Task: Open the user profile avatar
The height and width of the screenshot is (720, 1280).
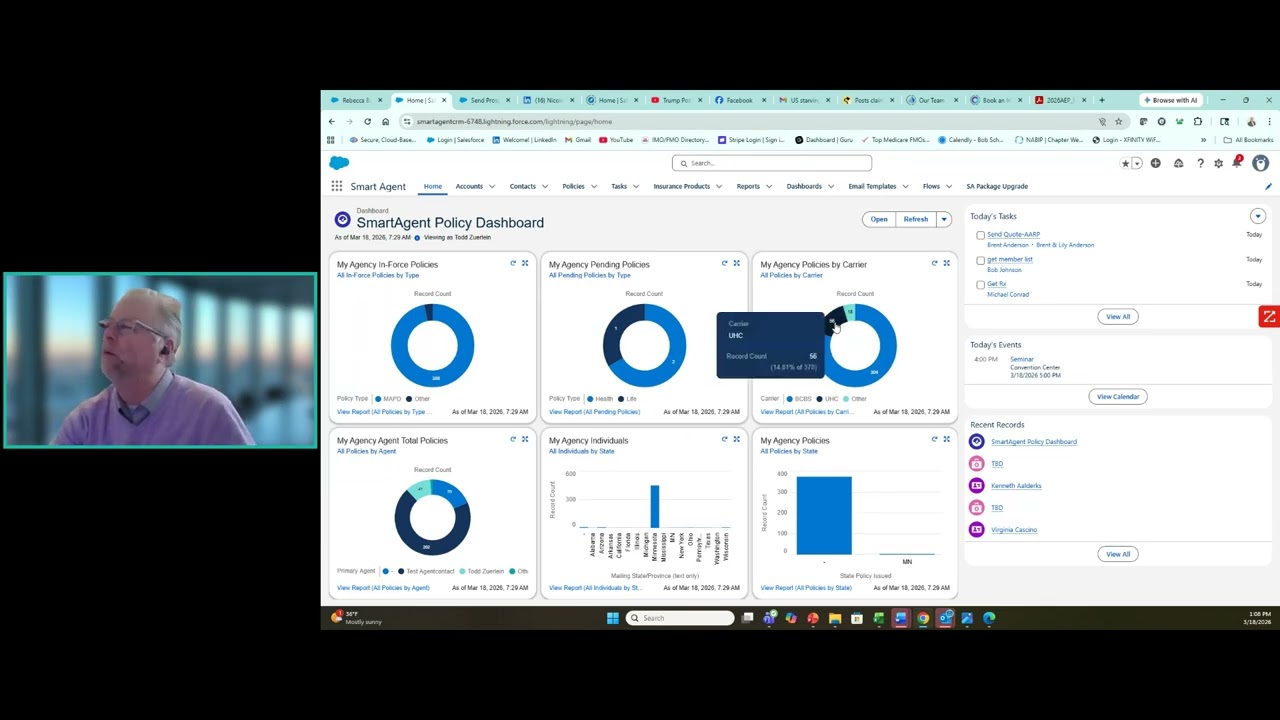Action: pos(1260,163)
